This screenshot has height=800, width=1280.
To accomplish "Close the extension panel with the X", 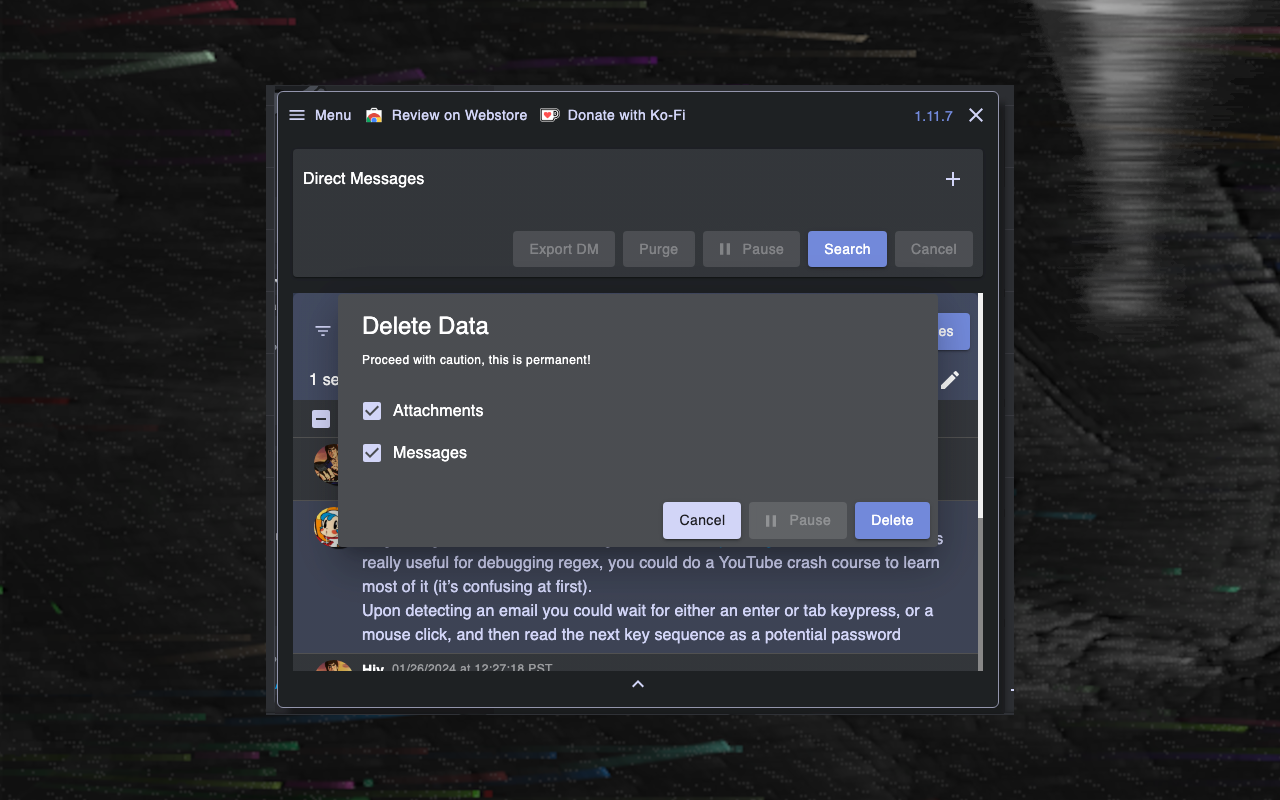I will tap(976, 115).
